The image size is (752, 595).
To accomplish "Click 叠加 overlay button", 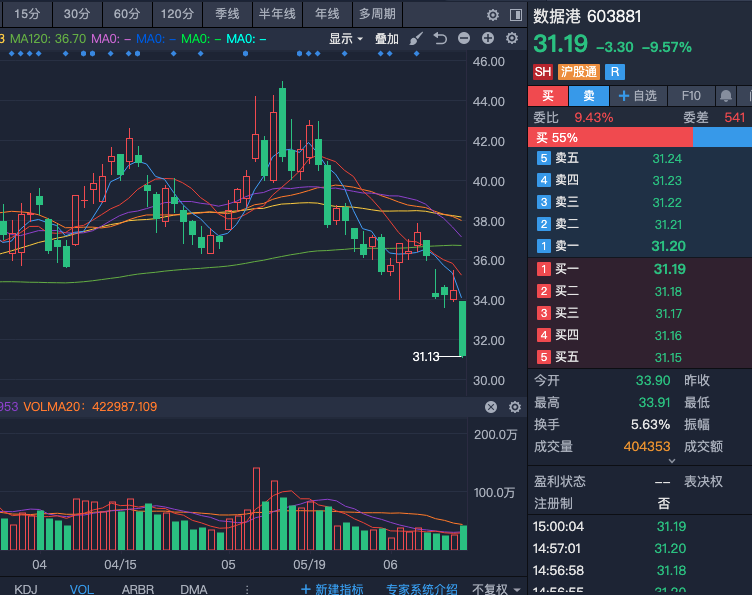I will point(387,38).
